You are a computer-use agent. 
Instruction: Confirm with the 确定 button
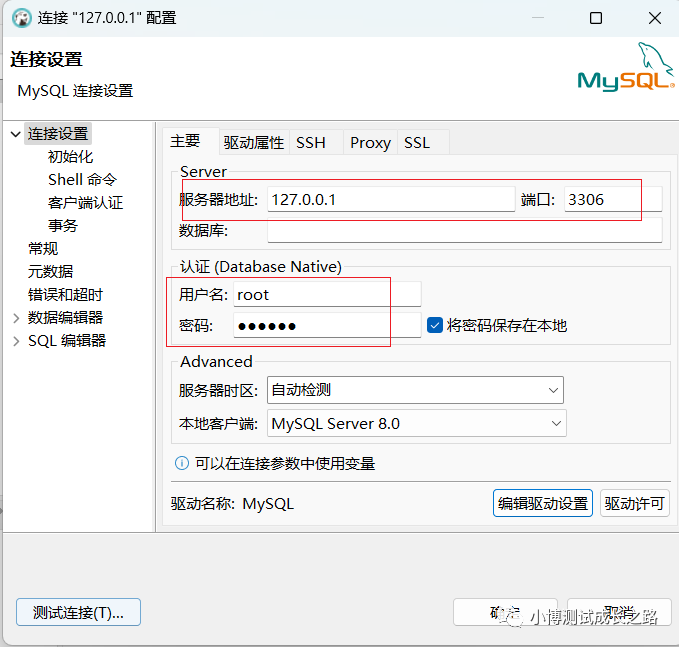pos(505,612)
